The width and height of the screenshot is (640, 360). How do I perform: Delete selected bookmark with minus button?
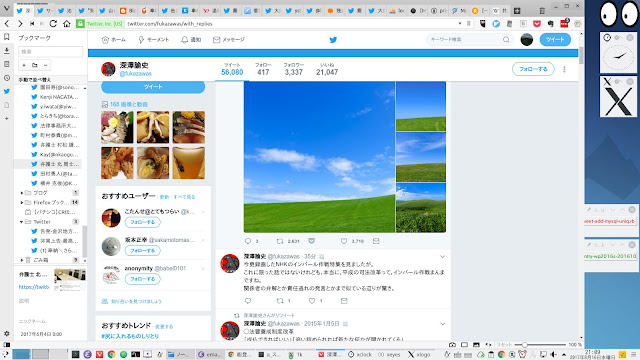(x=45, y=65)
